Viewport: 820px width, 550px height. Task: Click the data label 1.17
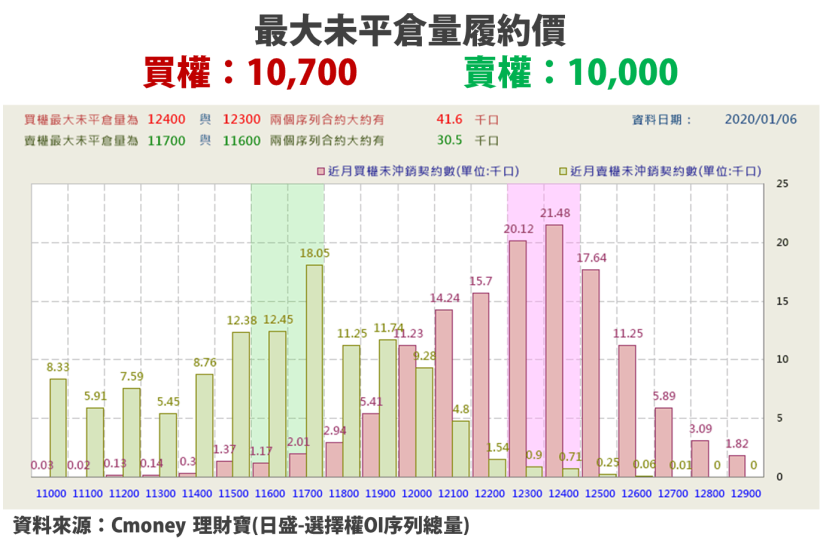pyautogui.click(x=261, y=451)
